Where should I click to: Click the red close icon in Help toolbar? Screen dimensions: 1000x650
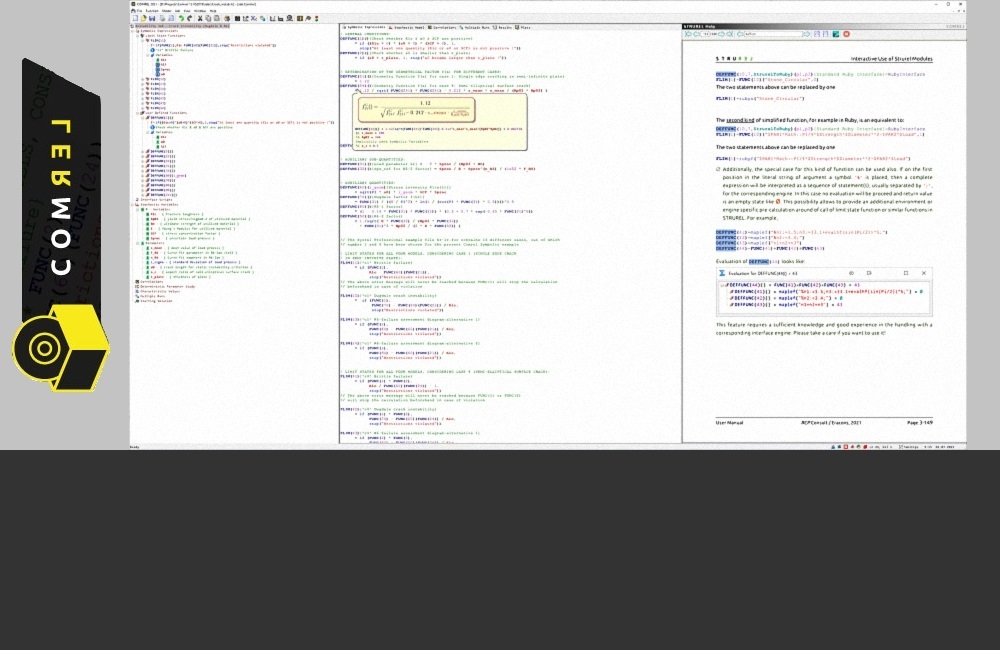tap(846, 34)
